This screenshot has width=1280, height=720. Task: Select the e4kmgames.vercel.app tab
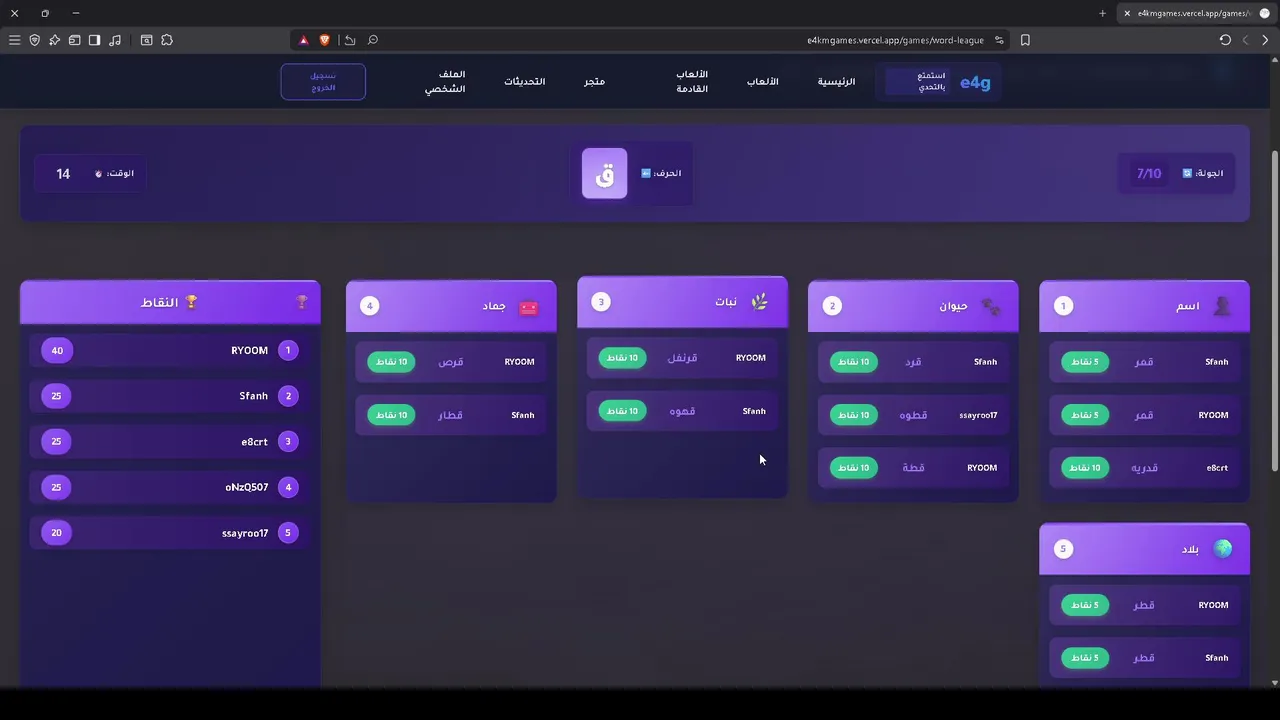(1198, 13)
